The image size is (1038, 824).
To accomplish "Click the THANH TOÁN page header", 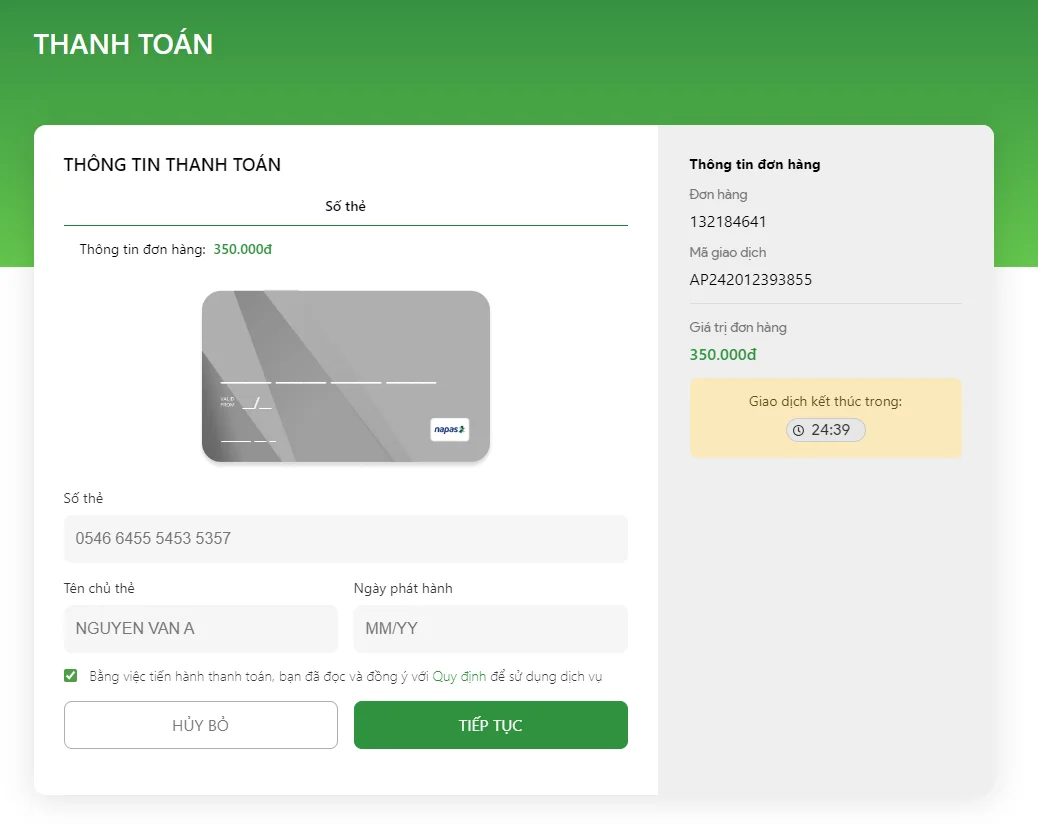I will [124, 44].
